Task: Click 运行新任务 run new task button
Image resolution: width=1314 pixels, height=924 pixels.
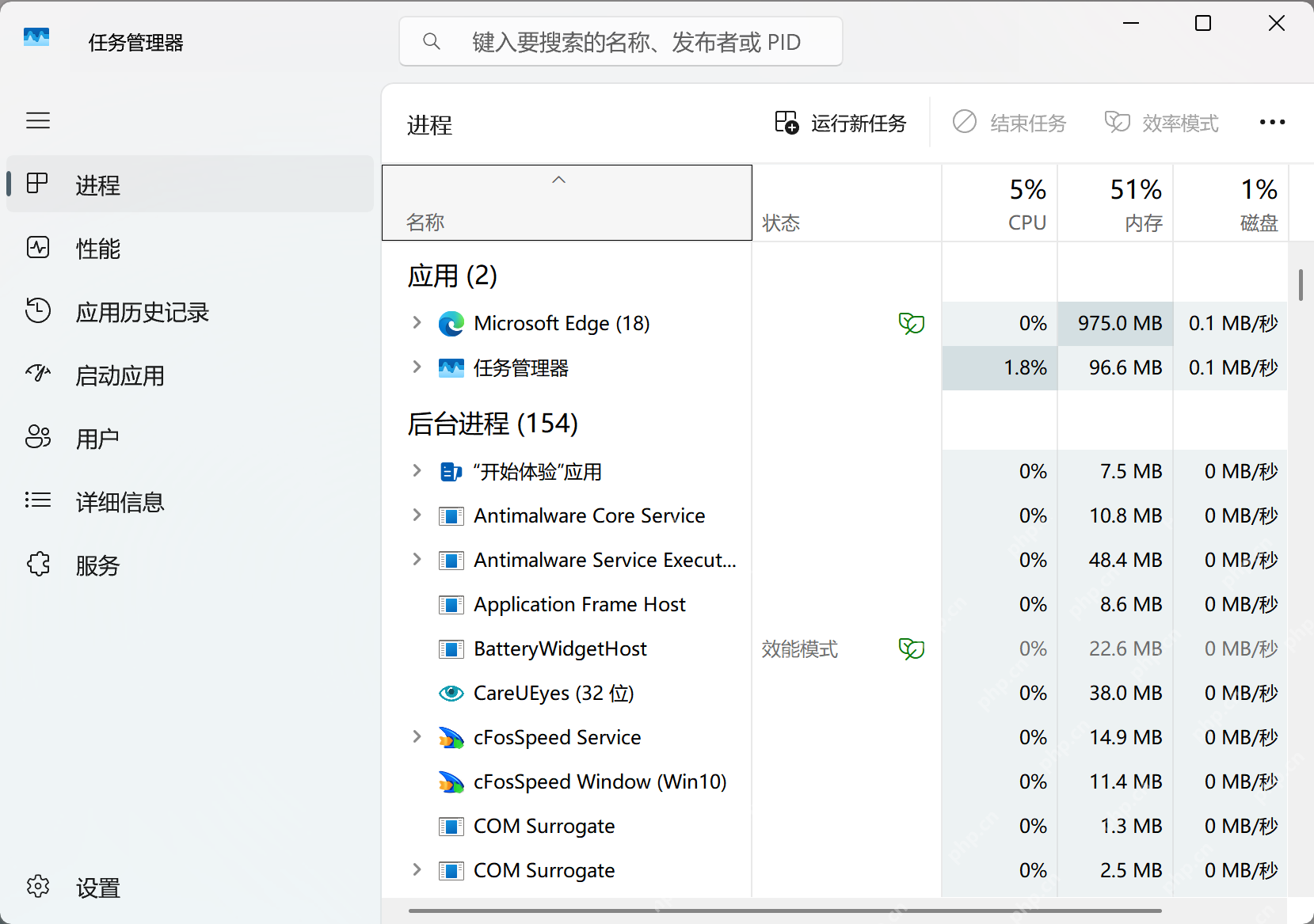Action: point(840,123)
